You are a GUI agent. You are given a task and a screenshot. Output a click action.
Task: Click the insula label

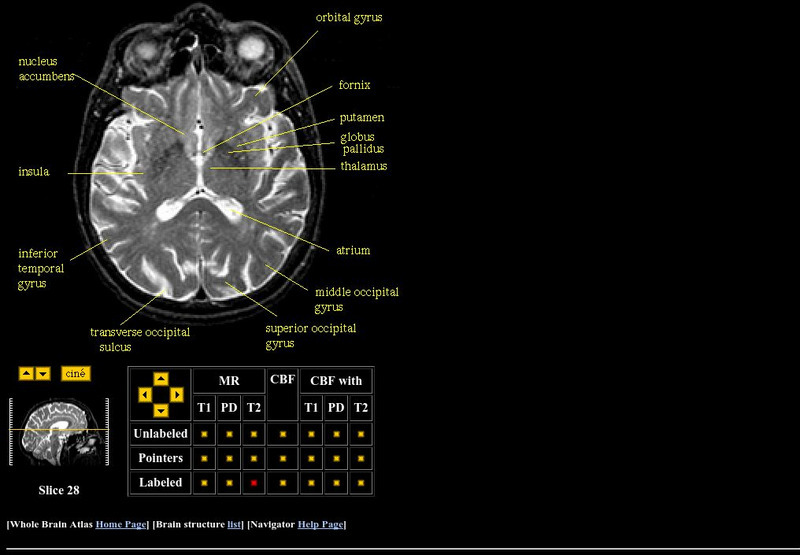[34, 171]
